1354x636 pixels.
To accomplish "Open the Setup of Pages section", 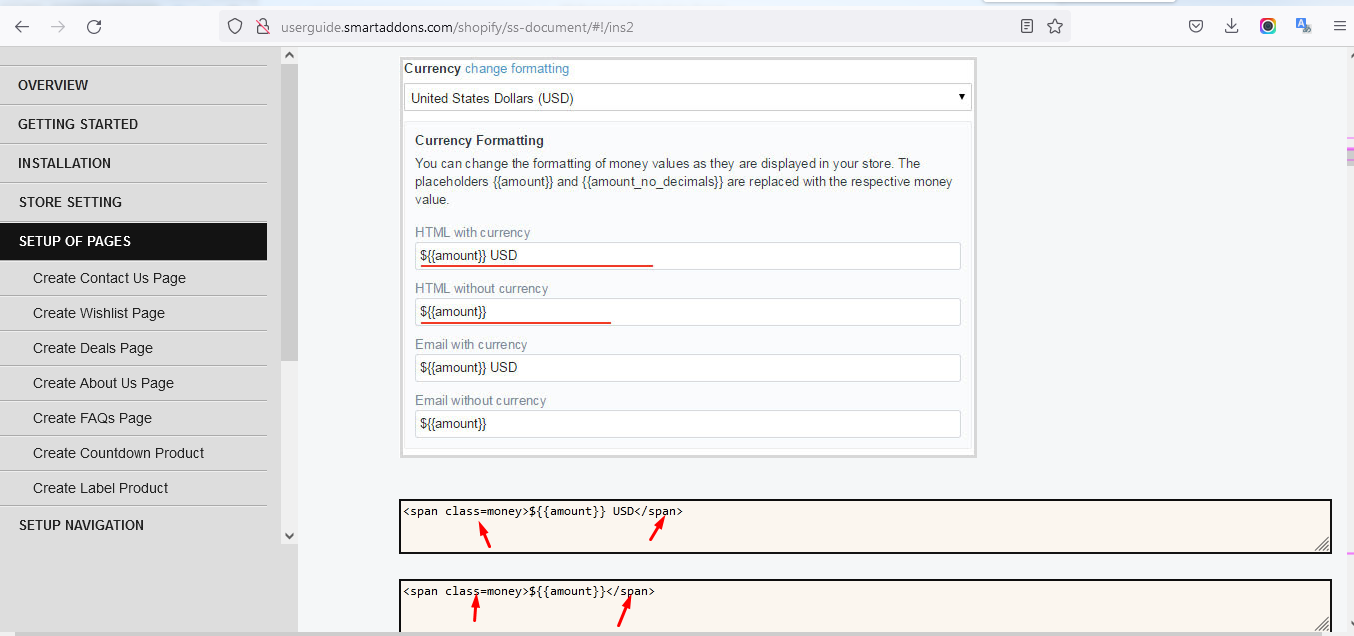I will point(75,241).
